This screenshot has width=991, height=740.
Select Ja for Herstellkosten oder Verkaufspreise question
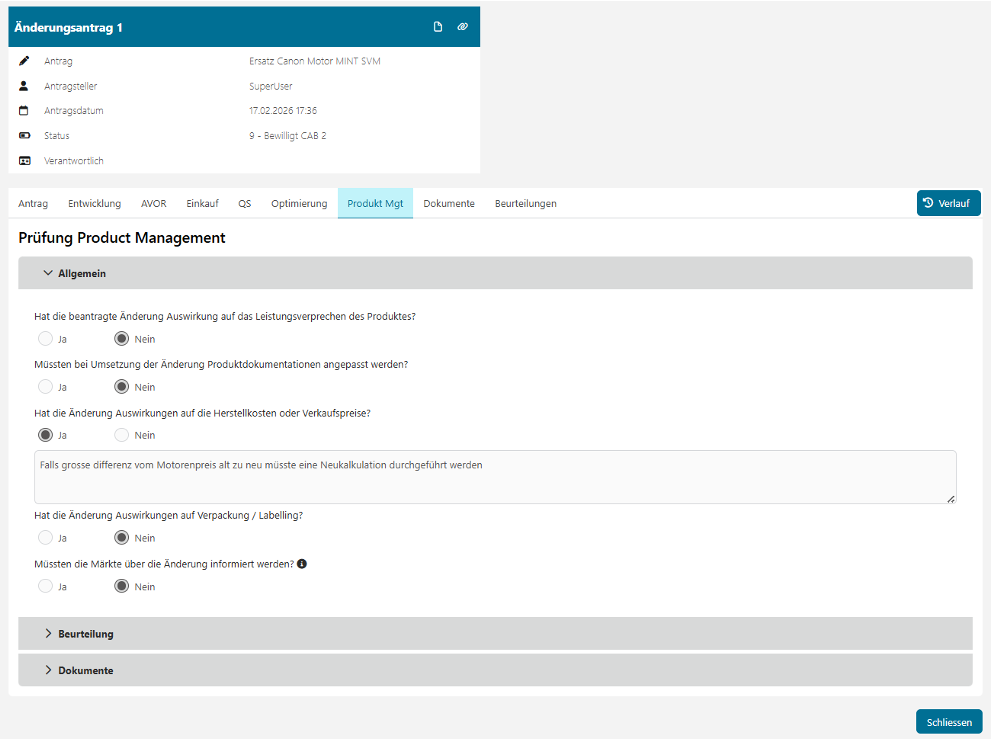tap(46, 435)
